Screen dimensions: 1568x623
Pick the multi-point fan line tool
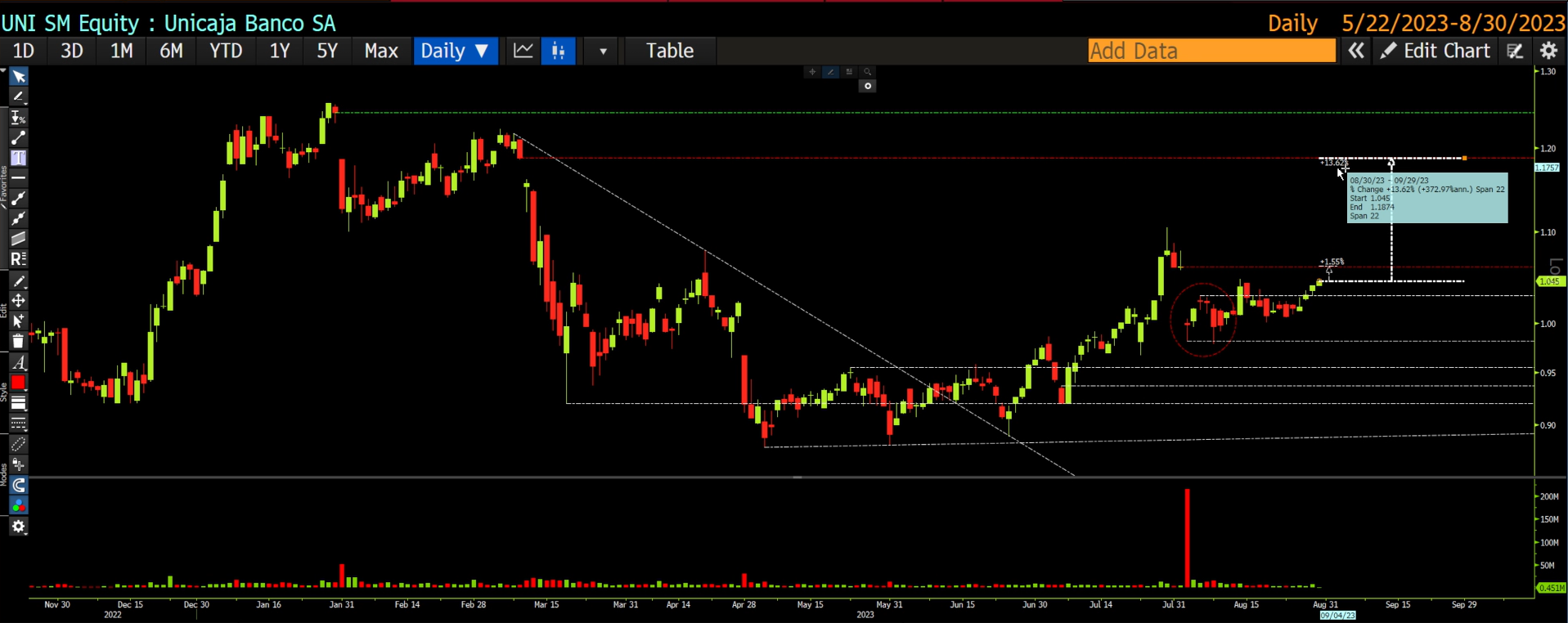click(x=18, y=218)
